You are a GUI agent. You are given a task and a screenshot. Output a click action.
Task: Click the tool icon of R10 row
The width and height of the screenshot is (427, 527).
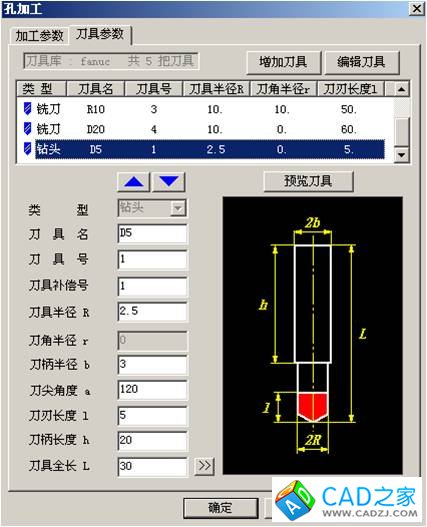click(x=28, y=109)
